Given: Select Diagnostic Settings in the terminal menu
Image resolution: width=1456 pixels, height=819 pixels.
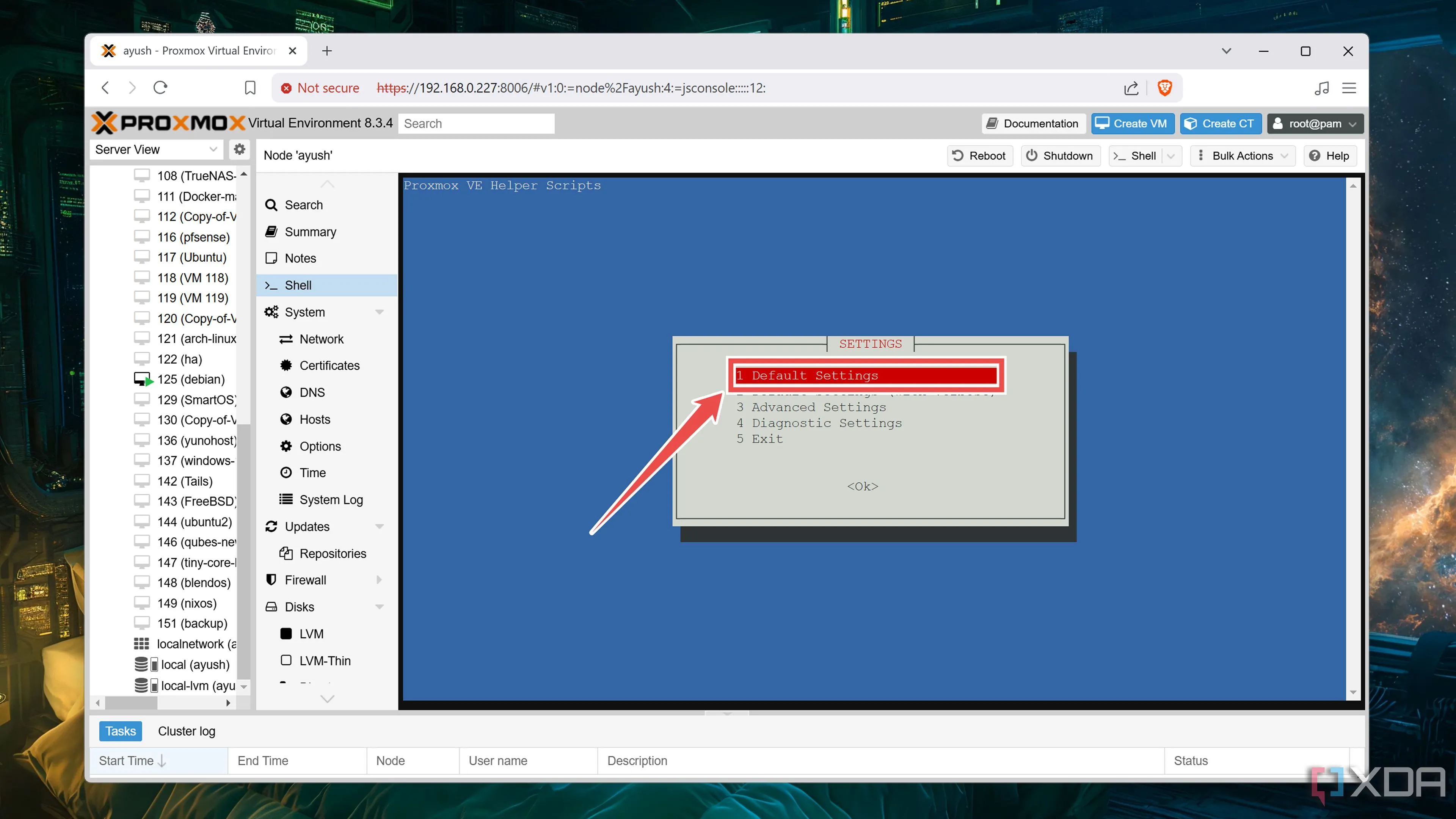Looking at the screenshot, I should pyautogui.click(x=819, y=423).
